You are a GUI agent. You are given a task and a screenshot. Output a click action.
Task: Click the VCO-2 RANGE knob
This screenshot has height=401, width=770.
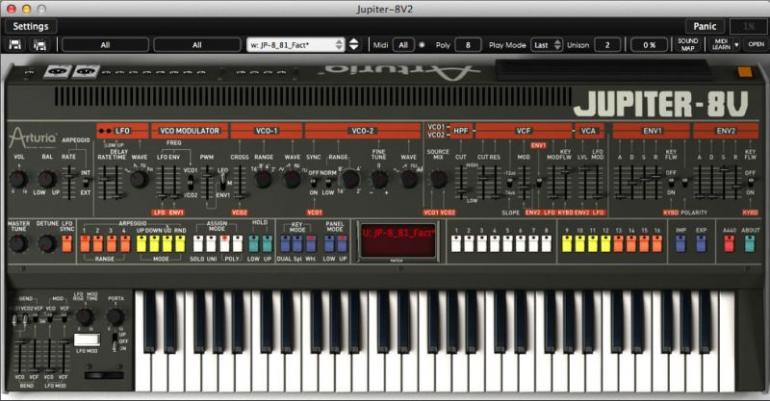pos(351,180)
